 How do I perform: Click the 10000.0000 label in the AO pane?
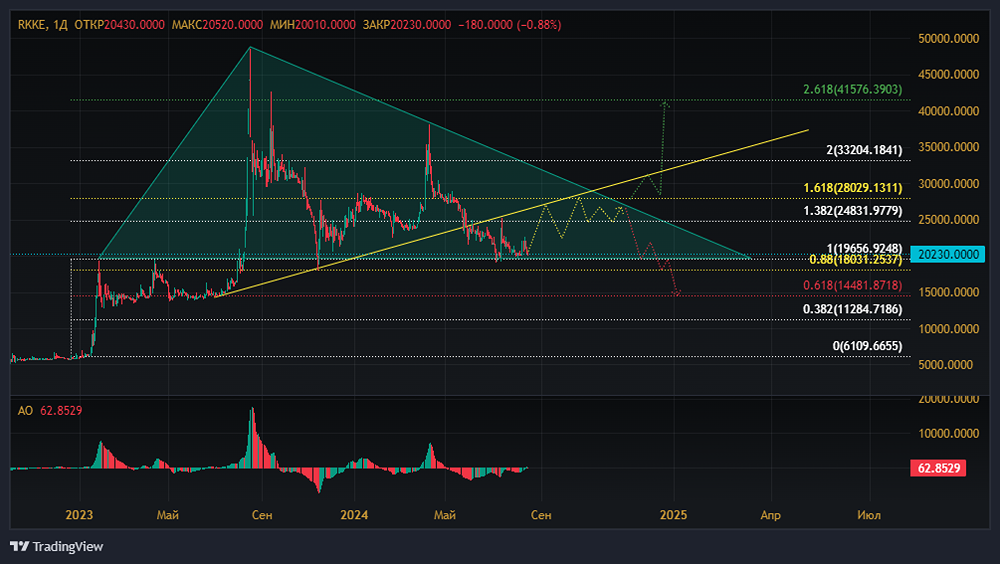(948, 434)
